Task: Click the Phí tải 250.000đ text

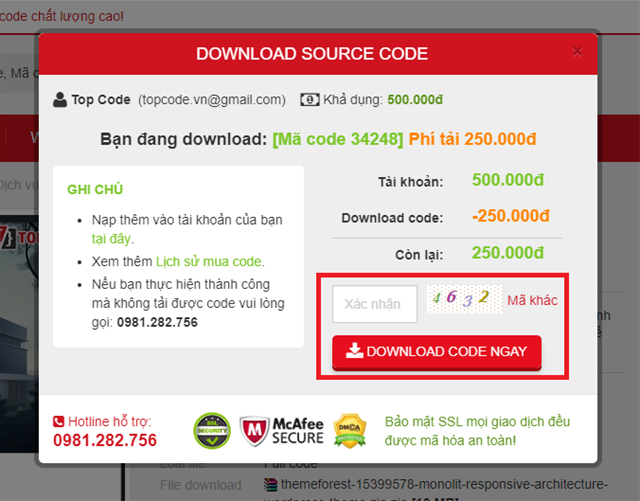Action: point(473,139)
